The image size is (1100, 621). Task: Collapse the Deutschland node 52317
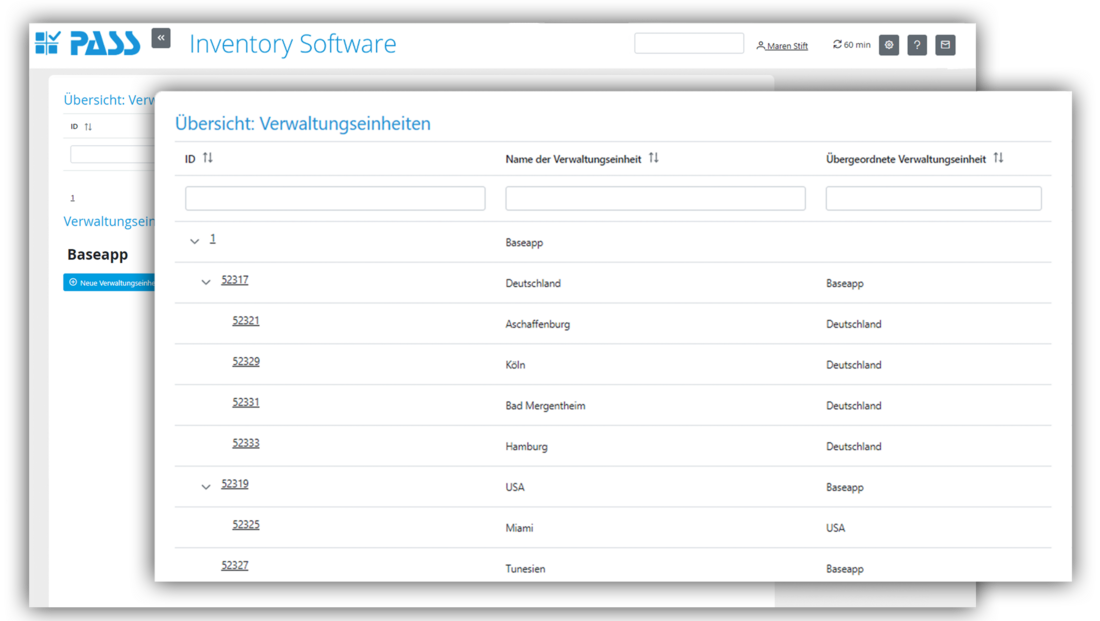point(205,282)
